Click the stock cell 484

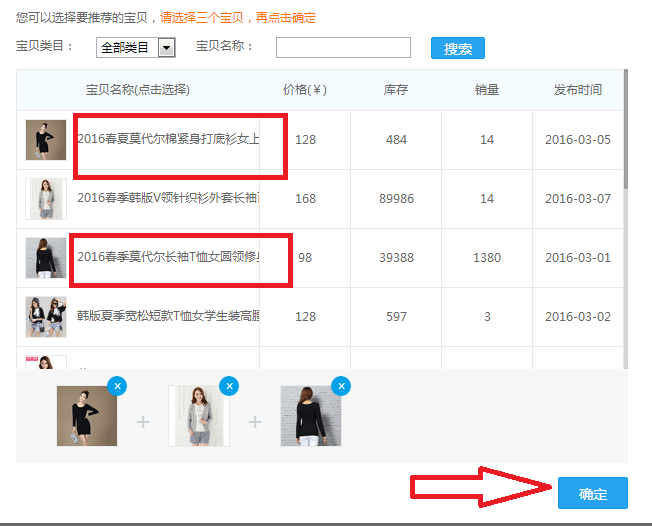pos(396,140)
